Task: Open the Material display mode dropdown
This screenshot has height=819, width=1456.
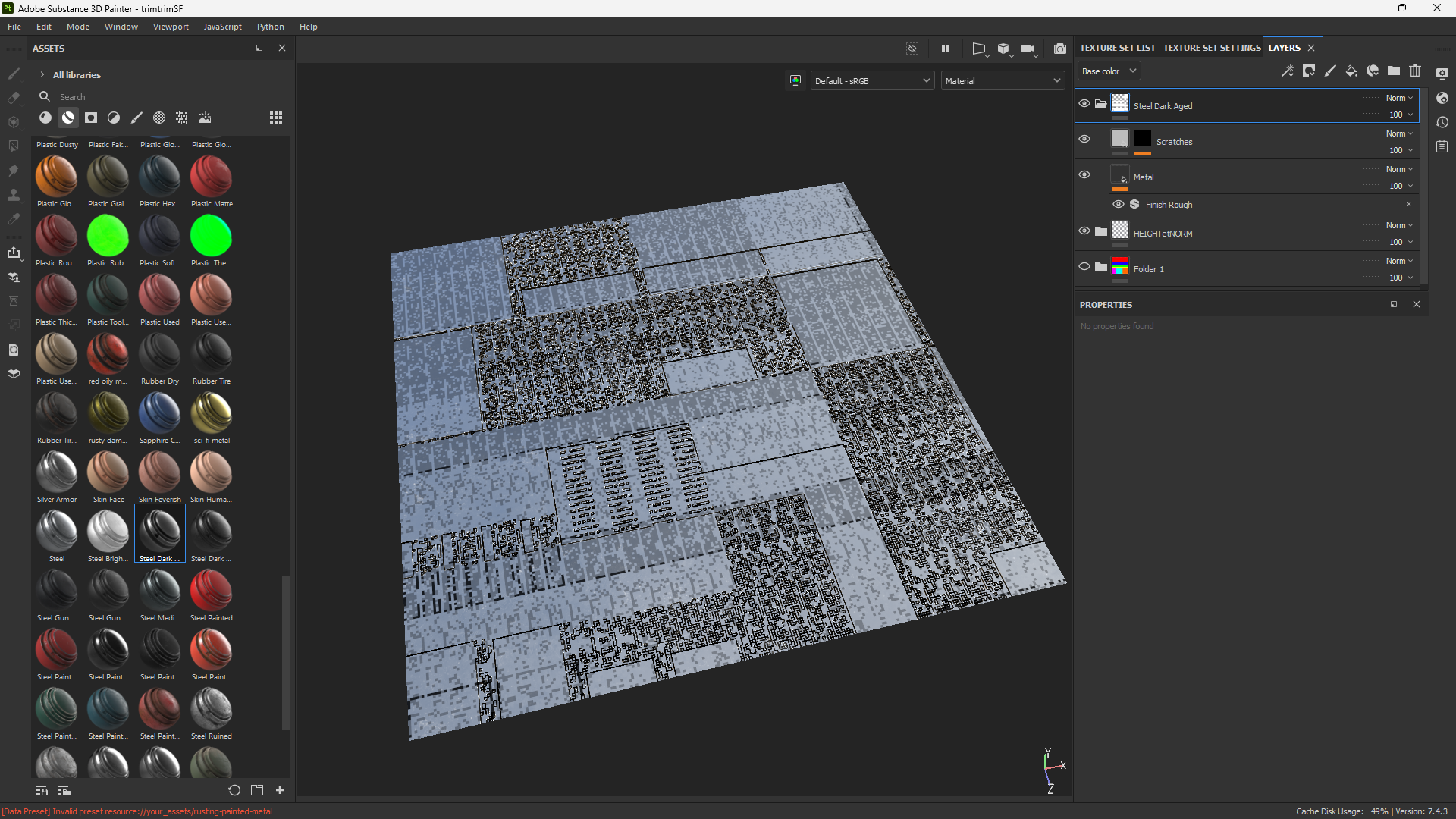Action: point(1003,80)
